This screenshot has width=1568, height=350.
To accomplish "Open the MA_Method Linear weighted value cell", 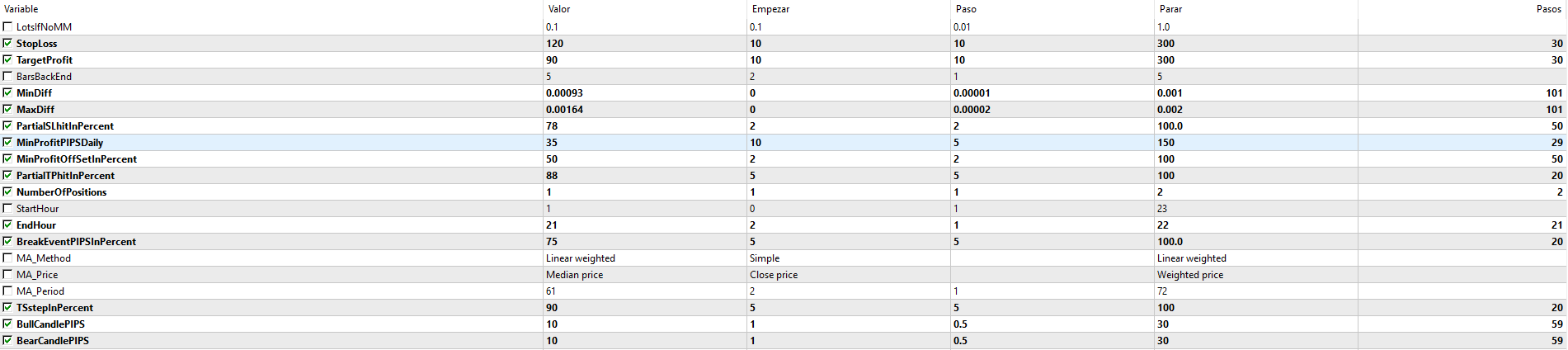I will 645,258.
